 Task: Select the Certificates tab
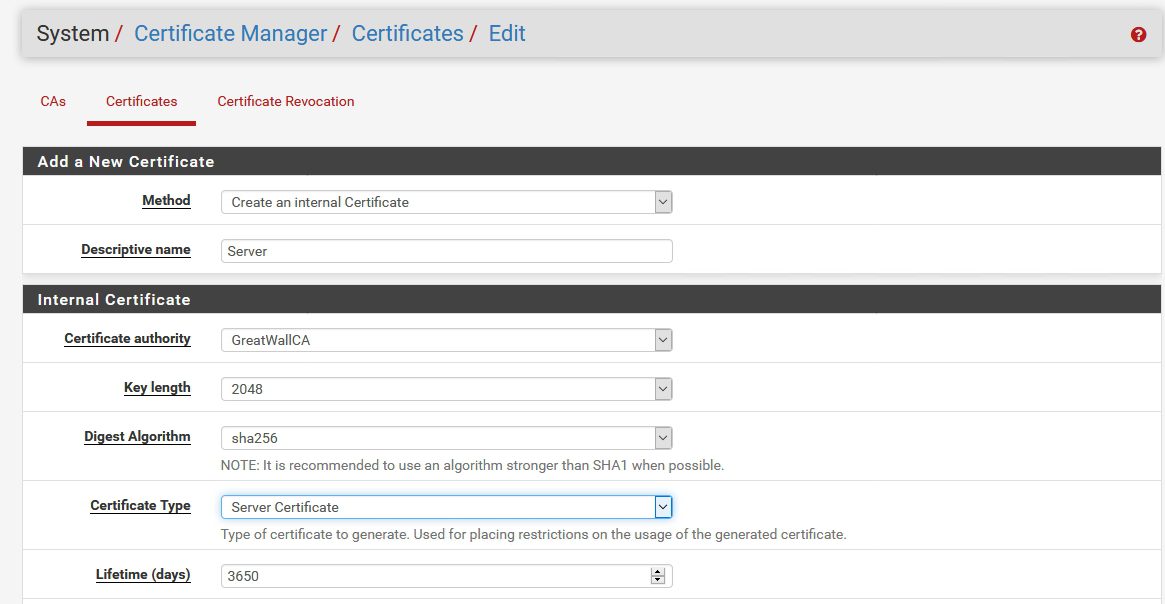[x=141, y=102]
